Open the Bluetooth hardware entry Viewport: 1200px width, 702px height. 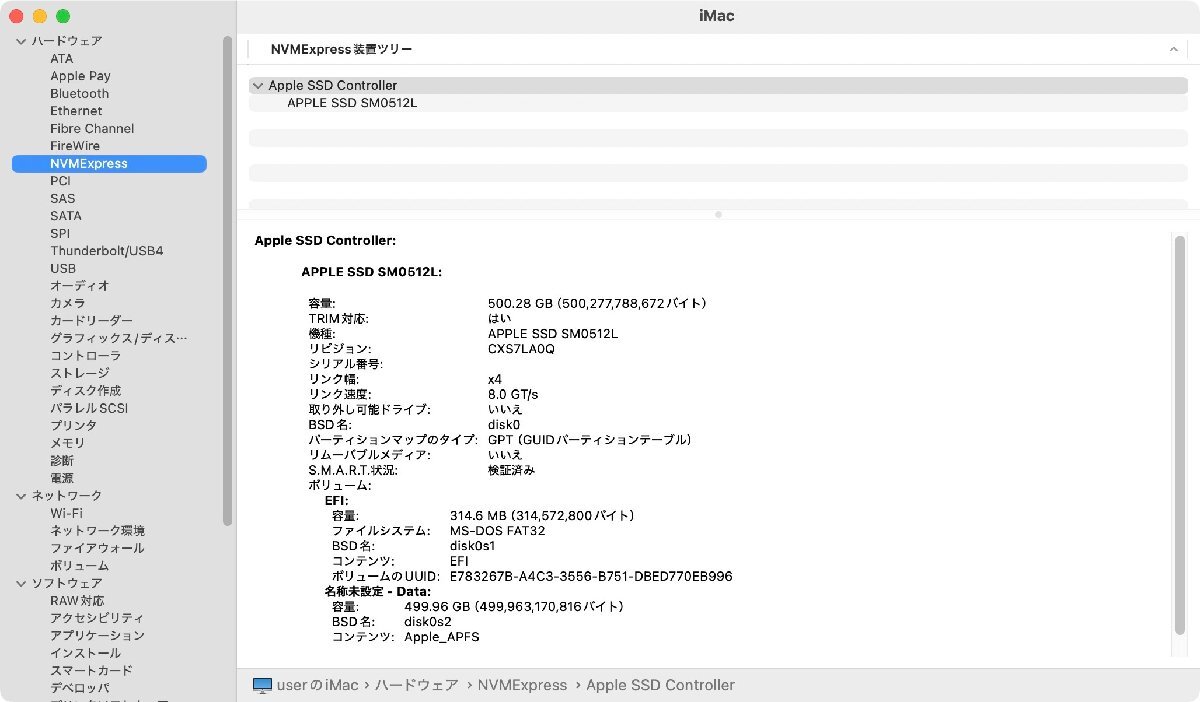(80, 94)
